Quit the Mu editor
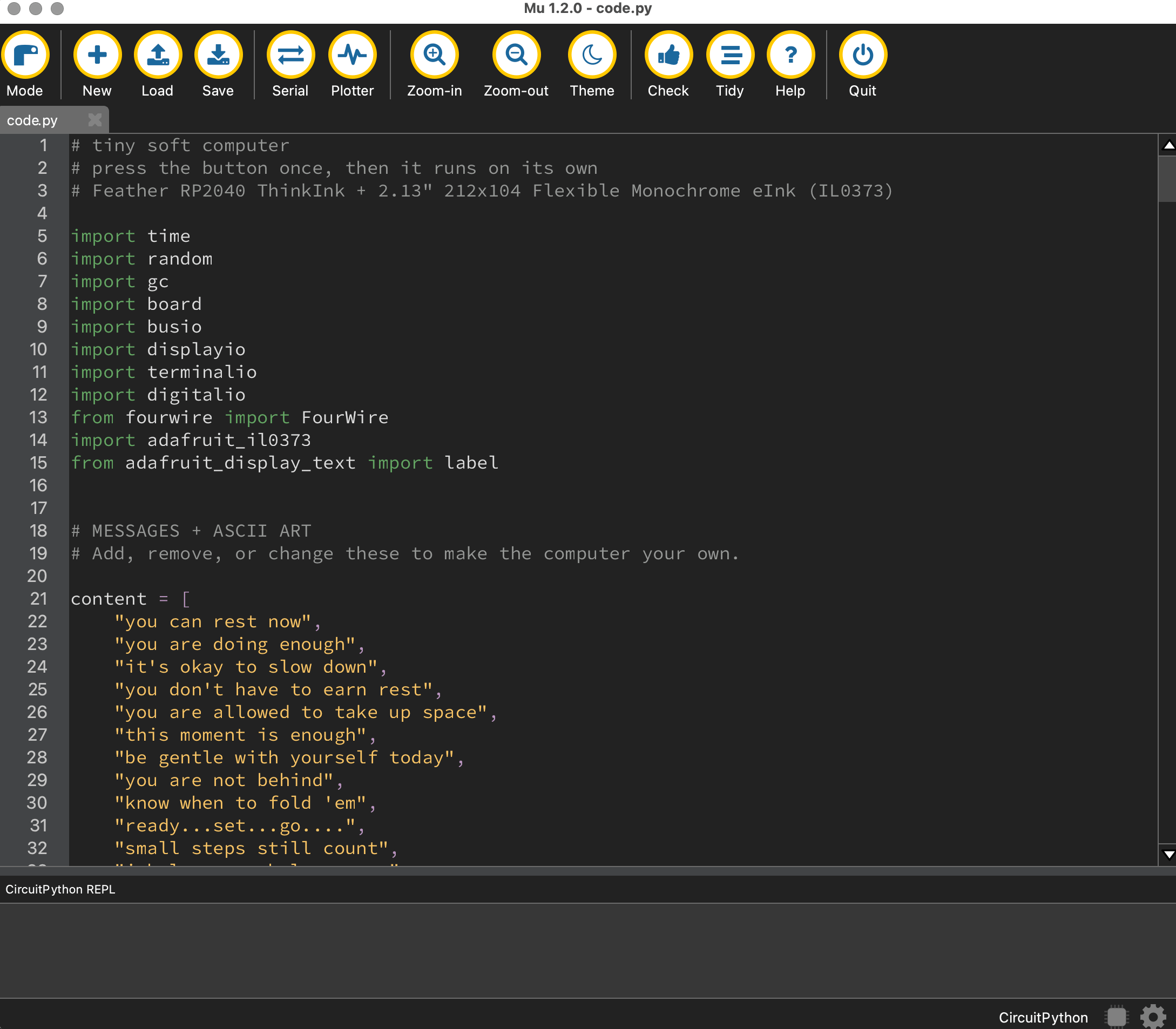 click(x=862, y=56)
